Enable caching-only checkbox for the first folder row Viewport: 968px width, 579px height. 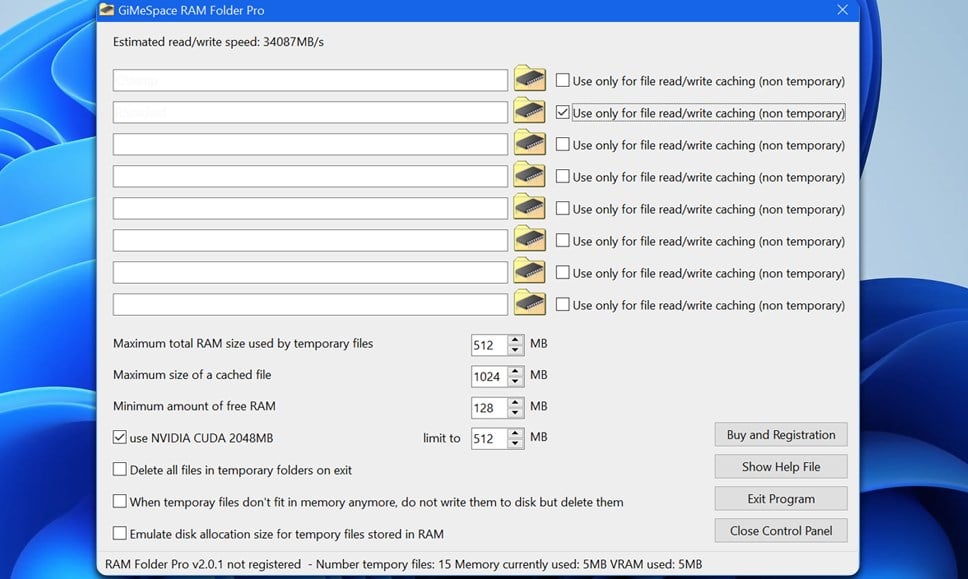562,80
